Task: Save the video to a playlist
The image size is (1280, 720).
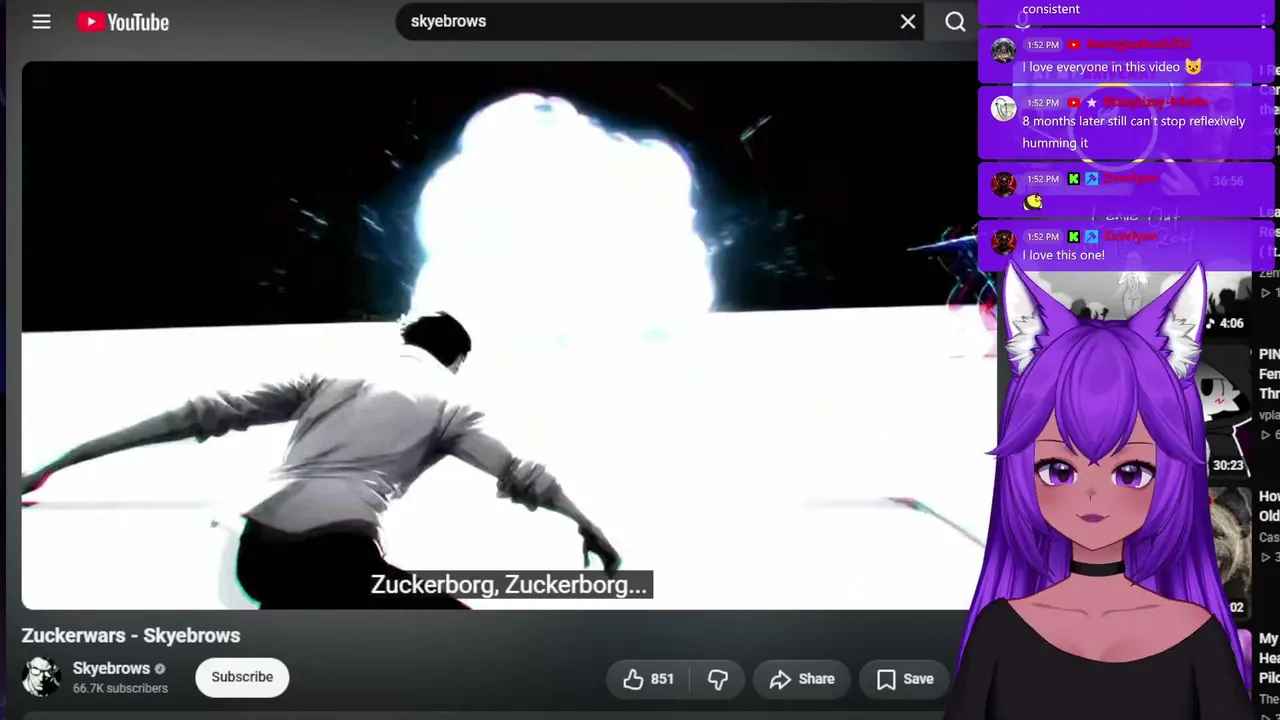Action: [x=905, y=679]
